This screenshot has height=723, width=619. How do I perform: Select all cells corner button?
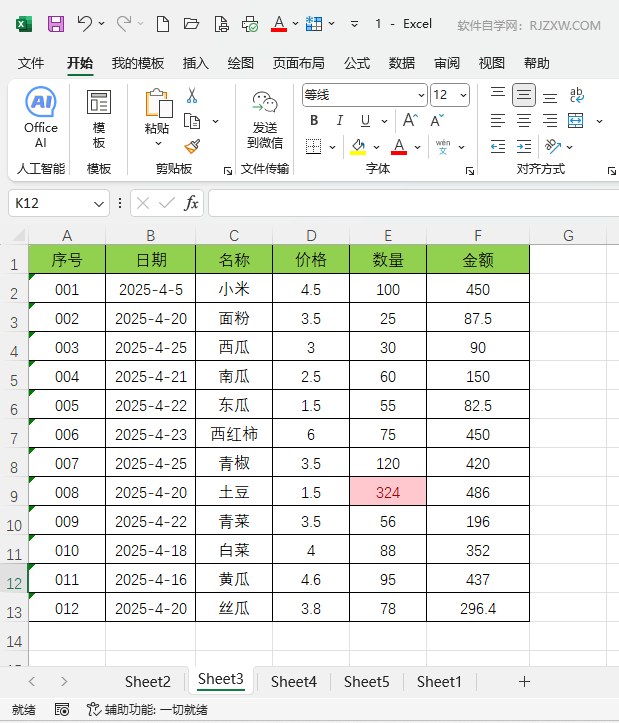pyautogui.click(x=18, y=235)
